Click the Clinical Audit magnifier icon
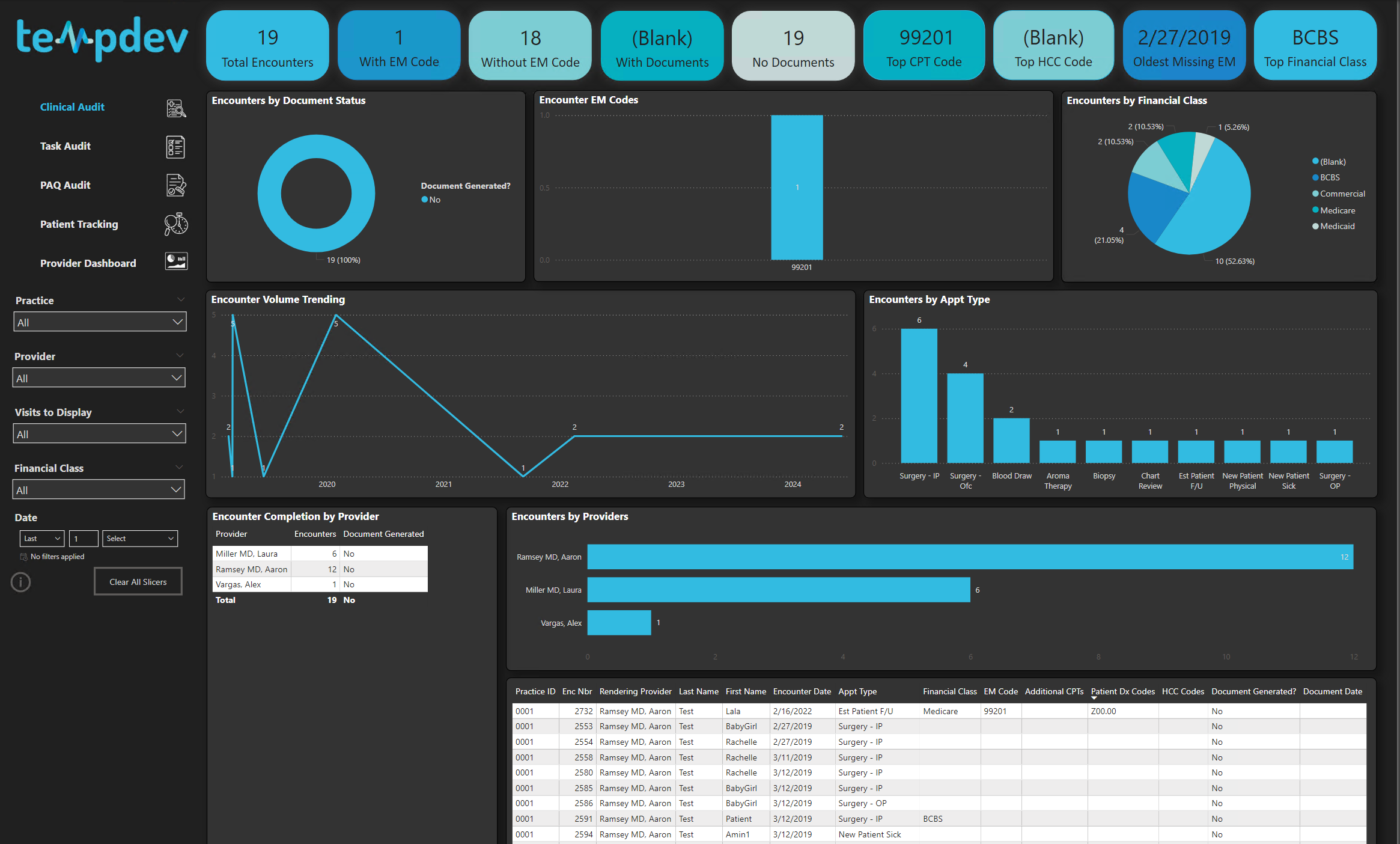1400x844 pixels. coord(176,108)
